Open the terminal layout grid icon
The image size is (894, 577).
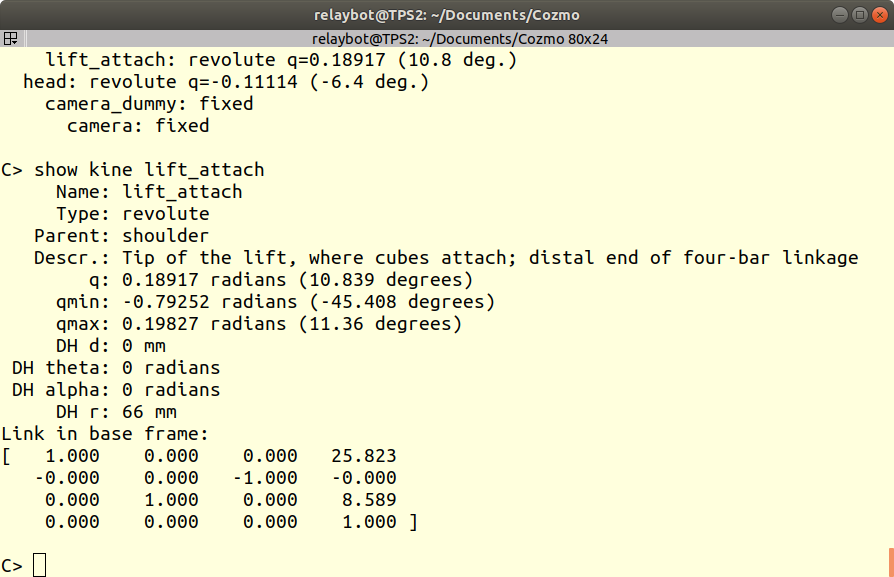[10, 39]
